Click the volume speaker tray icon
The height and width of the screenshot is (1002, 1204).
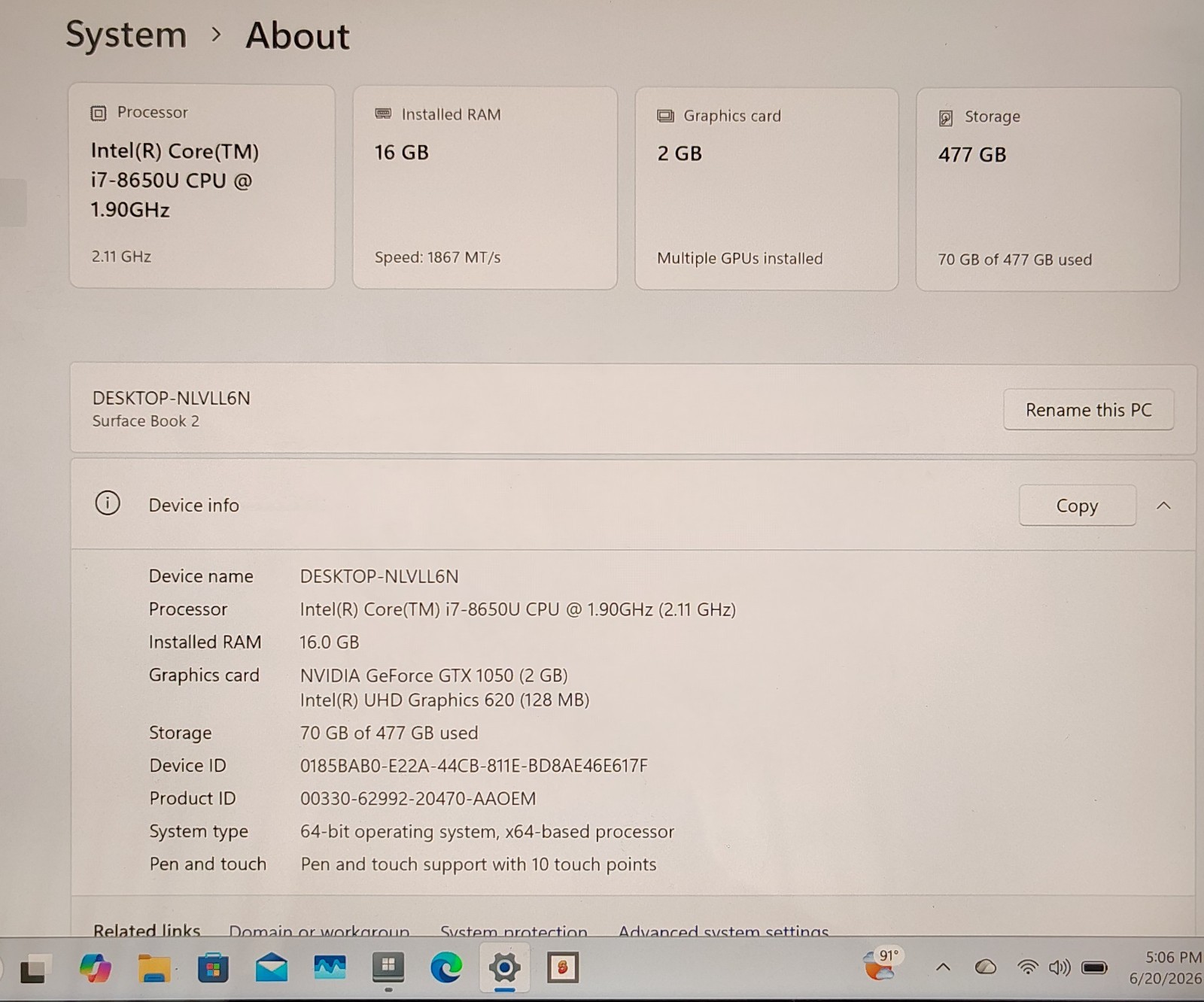click(x=1060, y=967)
